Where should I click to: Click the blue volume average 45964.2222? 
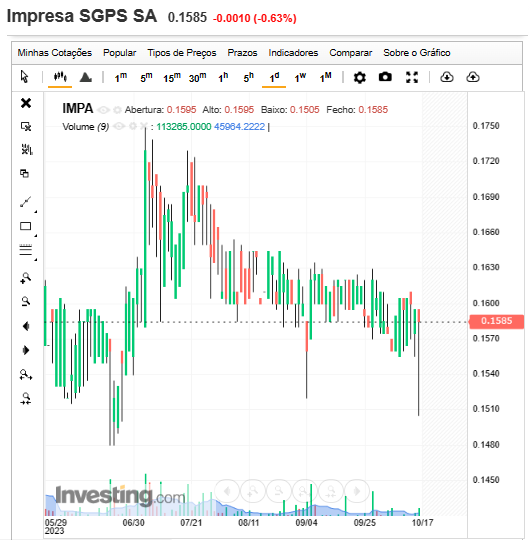(x=239, y=127)
